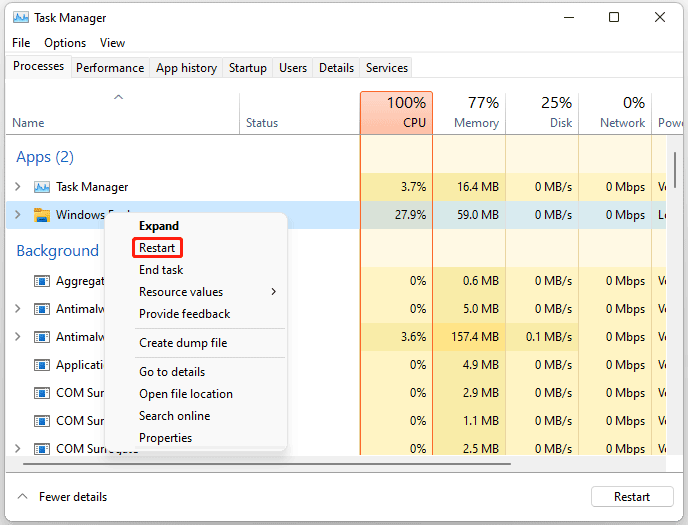Image resolution: width=688 pixels, height=525 pixels.
Task: Expand the Task Manager app row
Action: tap(18, 187)
